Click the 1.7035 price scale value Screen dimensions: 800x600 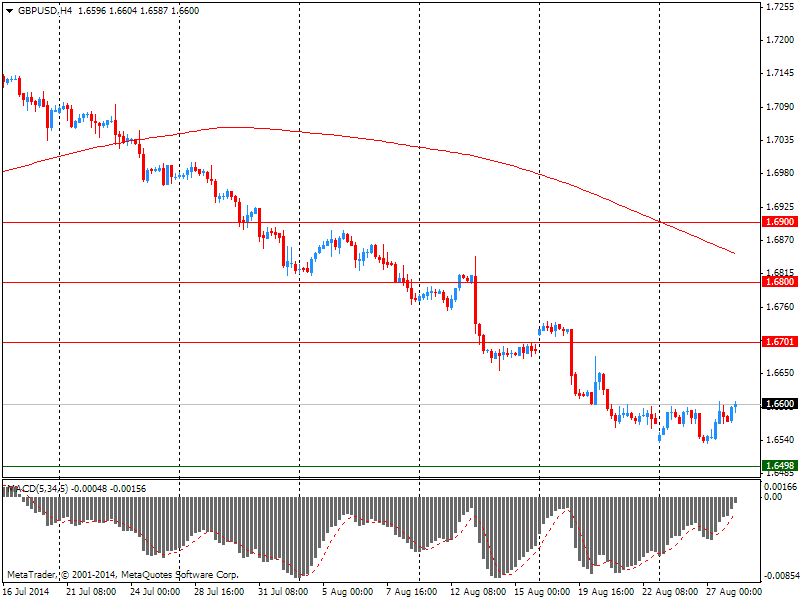pyautogui.click(x=781, y=140)
